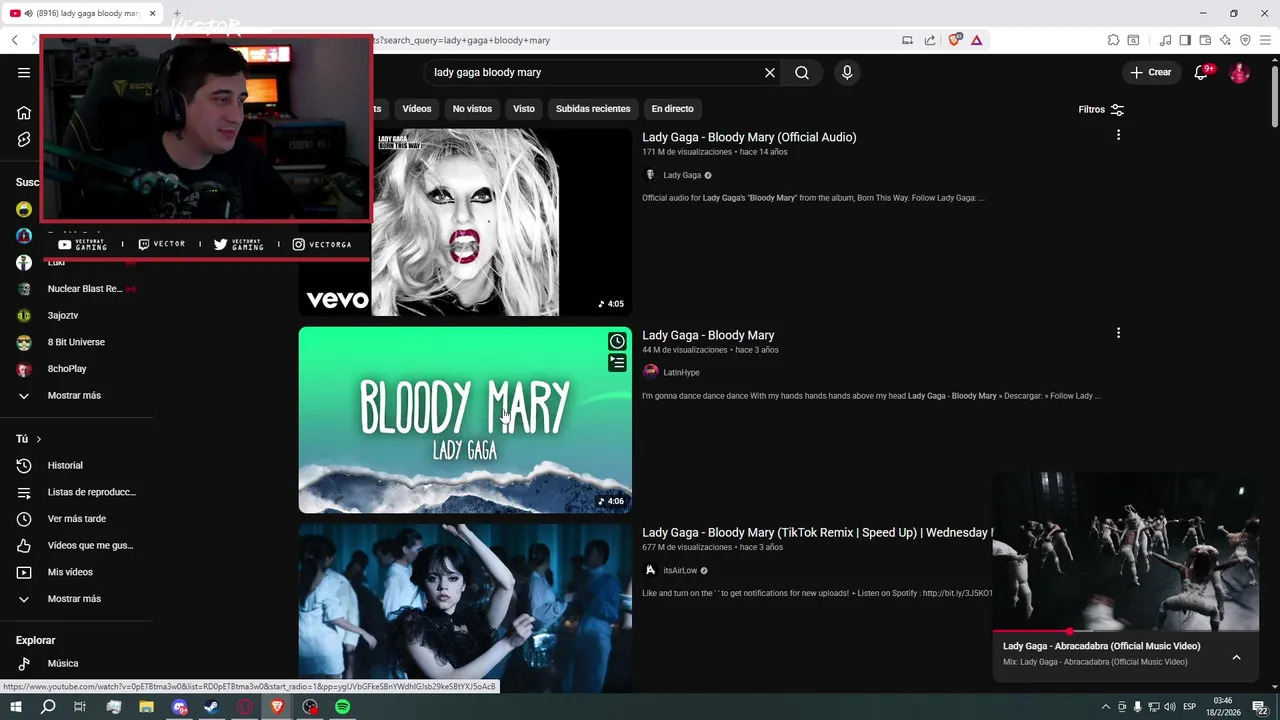Open Leo AI sparkle icon

[x=1225, y=40]
